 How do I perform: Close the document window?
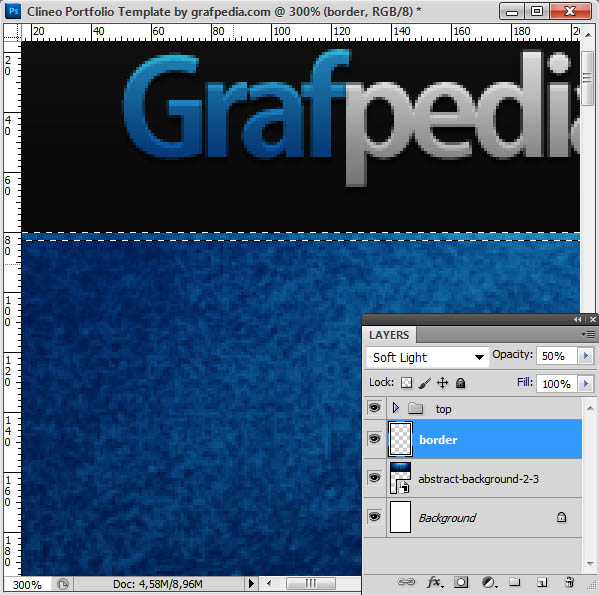(x=570, y=12)
